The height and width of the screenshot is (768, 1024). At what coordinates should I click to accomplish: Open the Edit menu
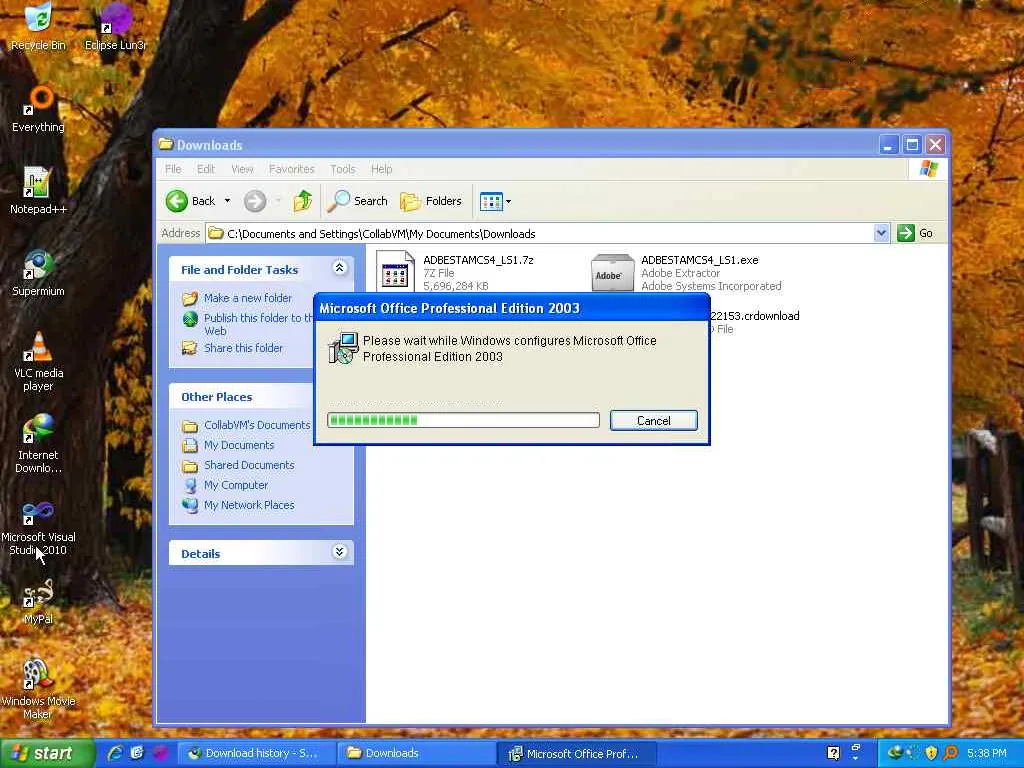(x=206, y=169)
